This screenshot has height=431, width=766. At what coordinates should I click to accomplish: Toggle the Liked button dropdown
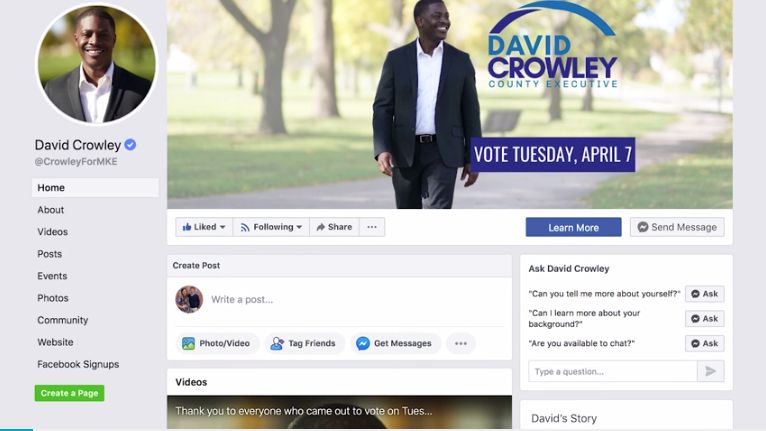pos(204,227)
